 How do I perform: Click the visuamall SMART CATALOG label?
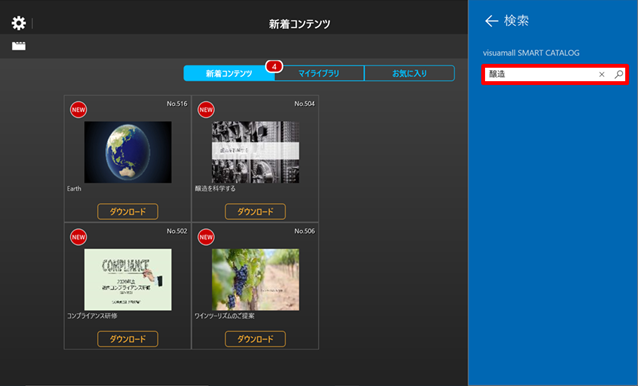pos(531,53)
